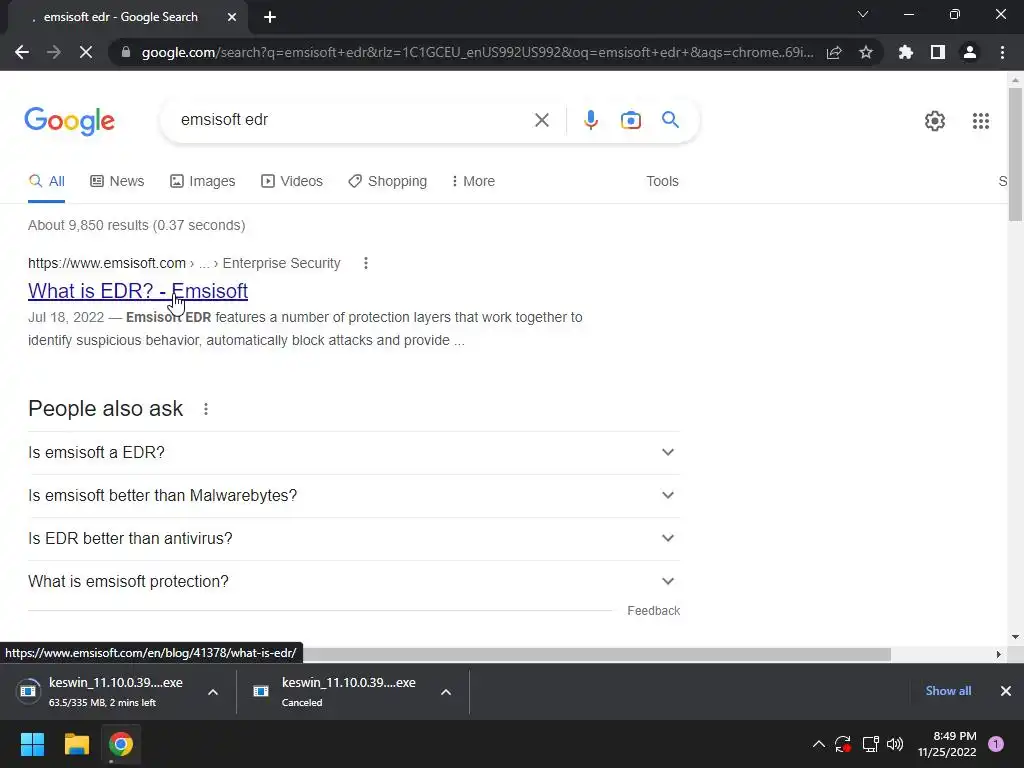Viewport: 1024px width, 768px height.
Task: Open clock and date flyout
Action: pyautogui.click(x=947, y=744)
